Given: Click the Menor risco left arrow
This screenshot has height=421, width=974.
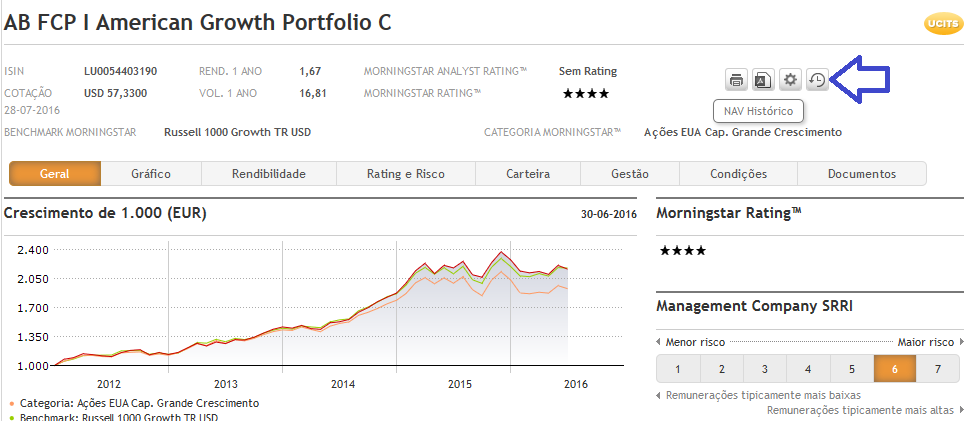Looking at the screenshot, I should coord(660,342).
